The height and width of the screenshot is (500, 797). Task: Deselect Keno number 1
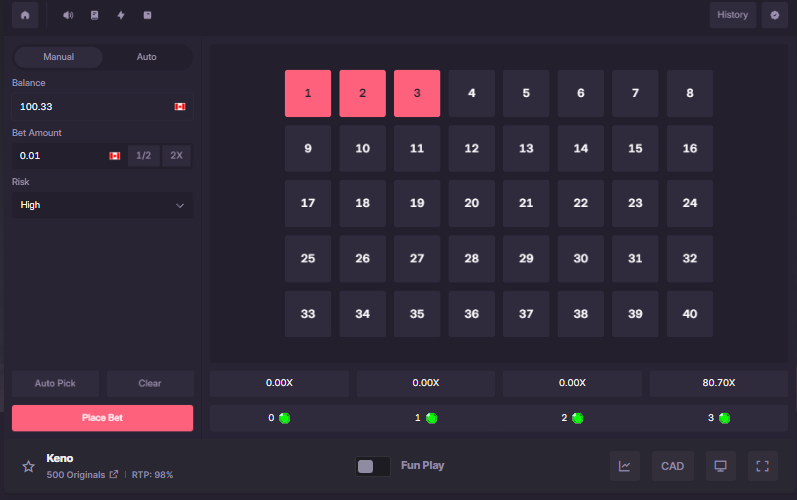coord(308,93)
